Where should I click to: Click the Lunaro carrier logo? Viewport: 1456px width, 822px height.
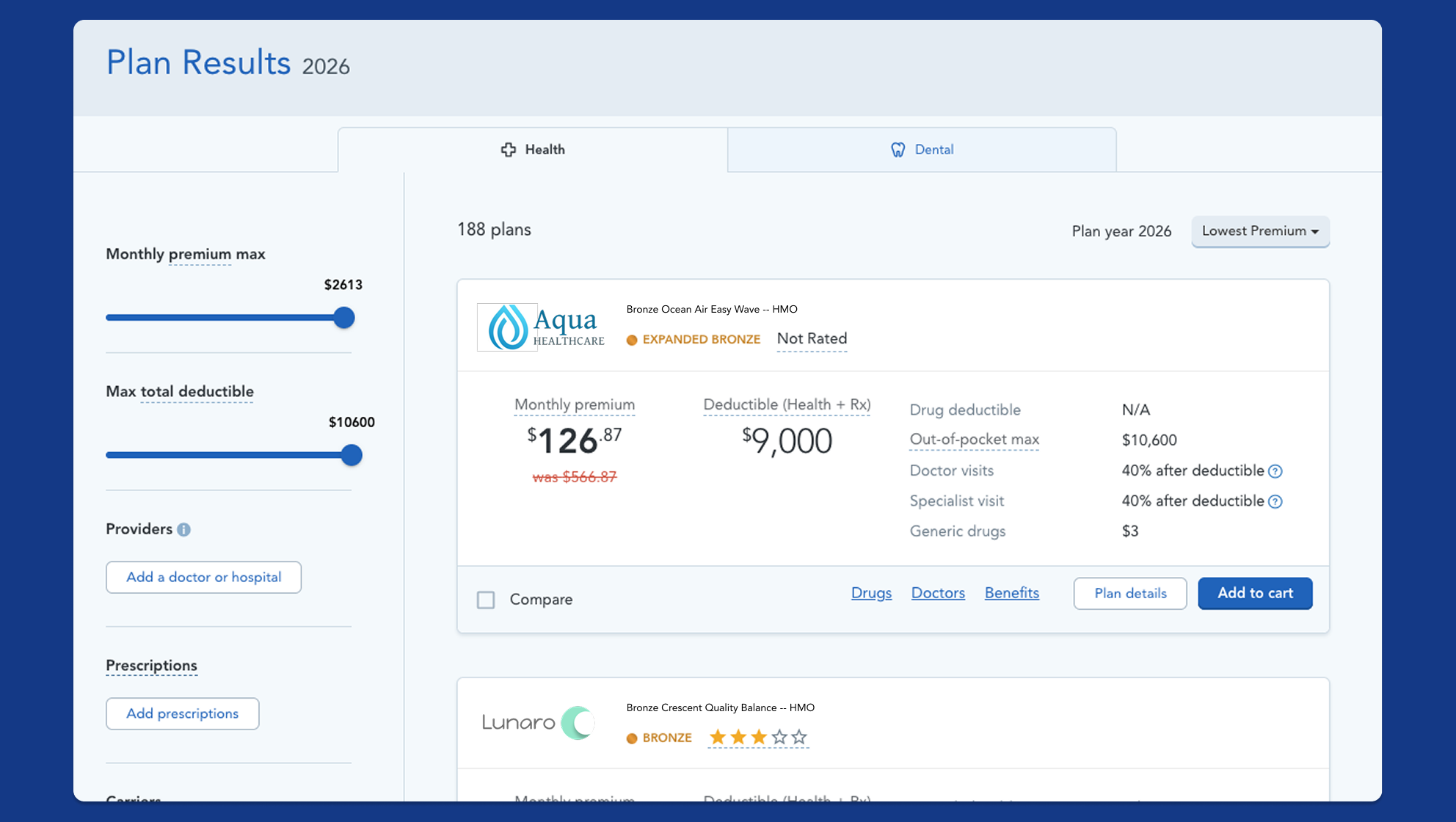click(x=539, y=723)
